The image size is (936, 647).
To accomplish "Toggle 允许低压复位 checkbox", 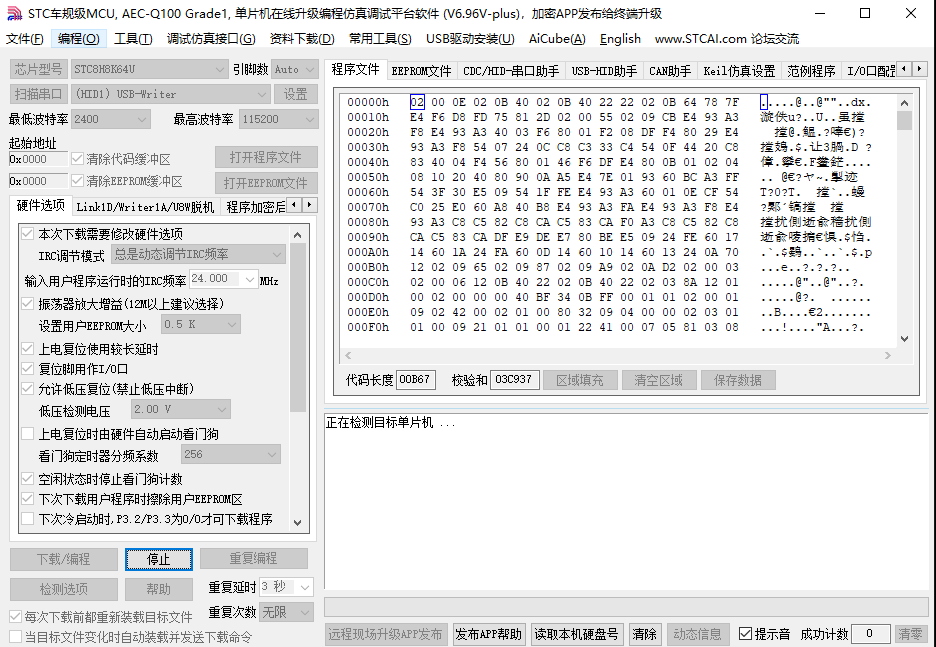I will coord(27,389).
